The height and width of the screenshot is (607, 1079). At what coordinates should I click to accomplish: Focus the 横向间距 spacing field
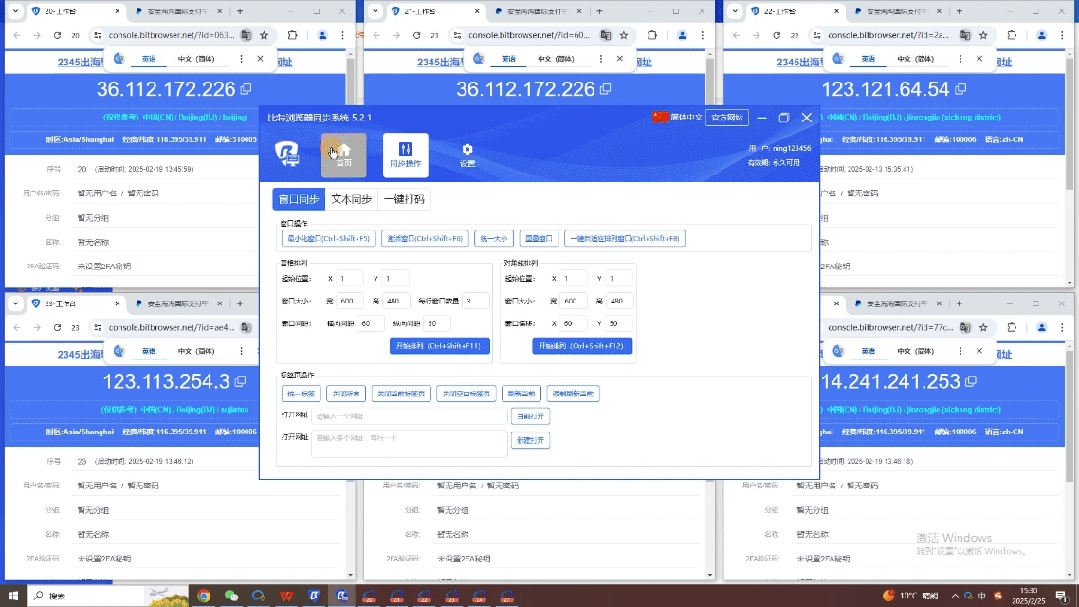point(370,323)
